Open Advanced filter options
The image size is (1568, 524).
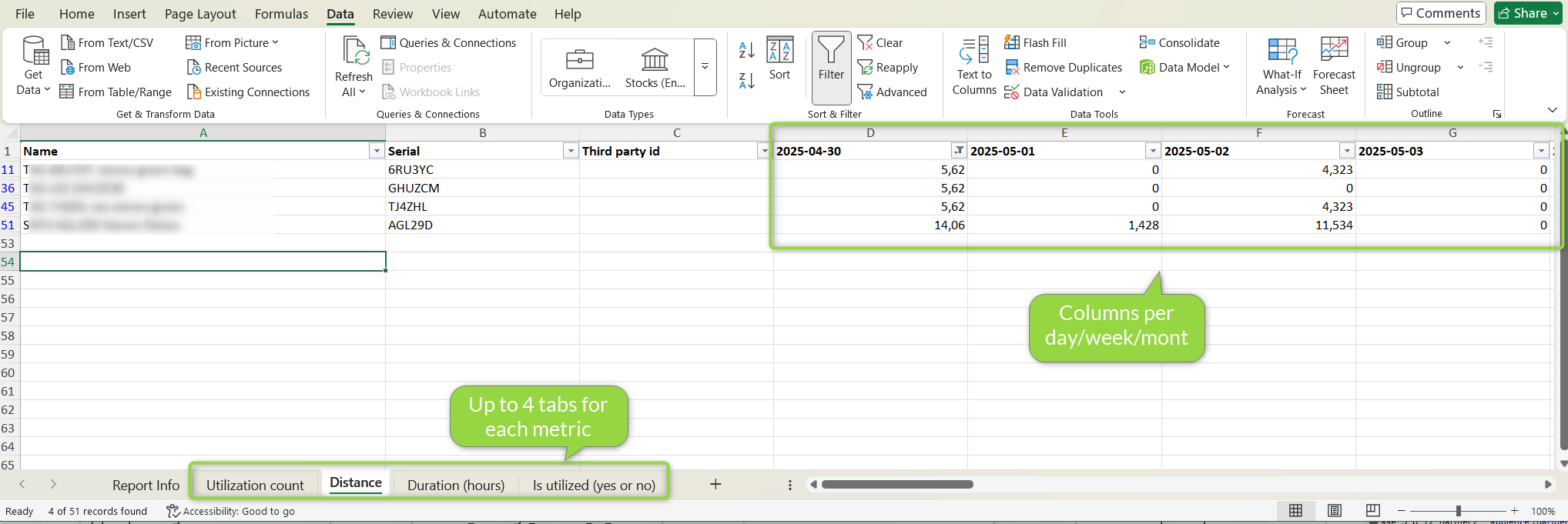tap(892, 92)
